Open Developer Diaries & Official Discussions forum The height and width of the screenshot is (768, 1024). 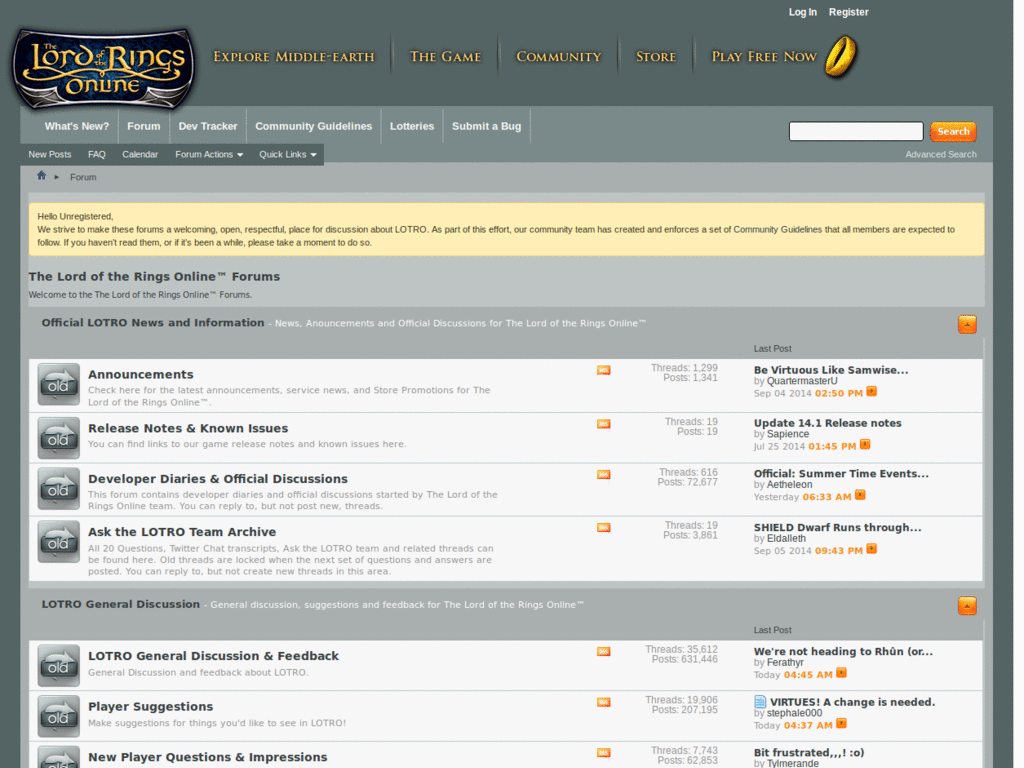(x=218, y=479)
